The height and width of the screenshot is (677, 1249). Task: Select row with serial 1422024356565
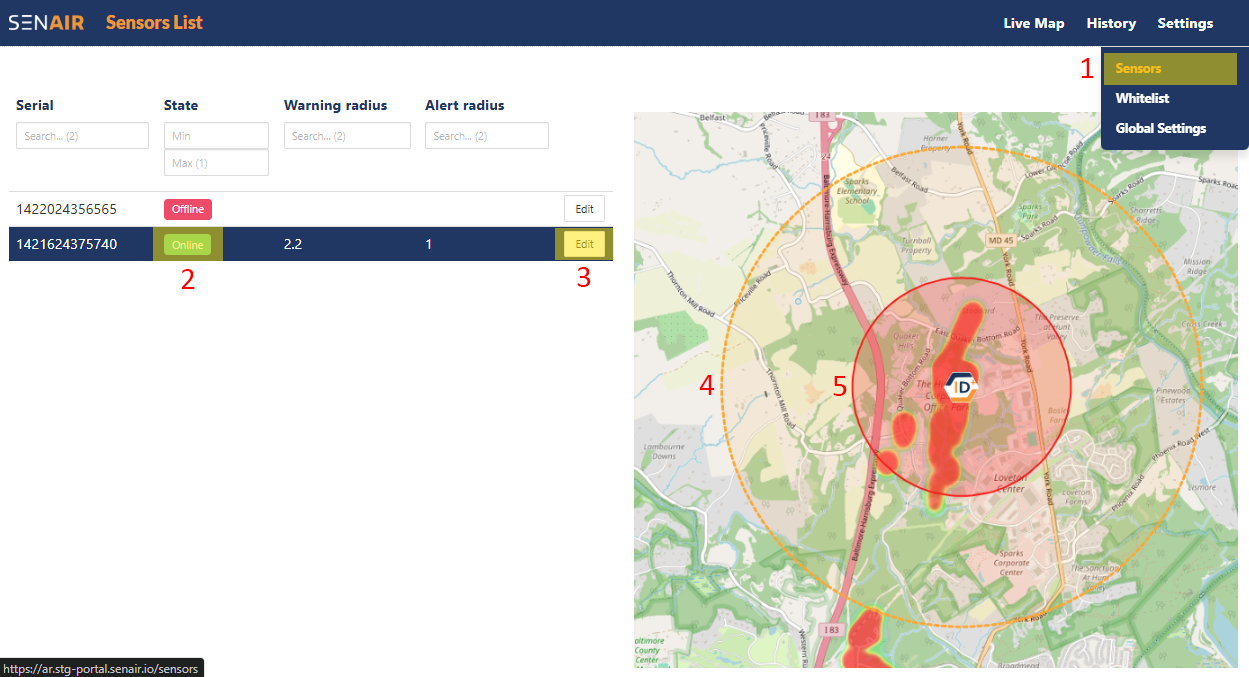pyautogui.click(x=311, y=209)
